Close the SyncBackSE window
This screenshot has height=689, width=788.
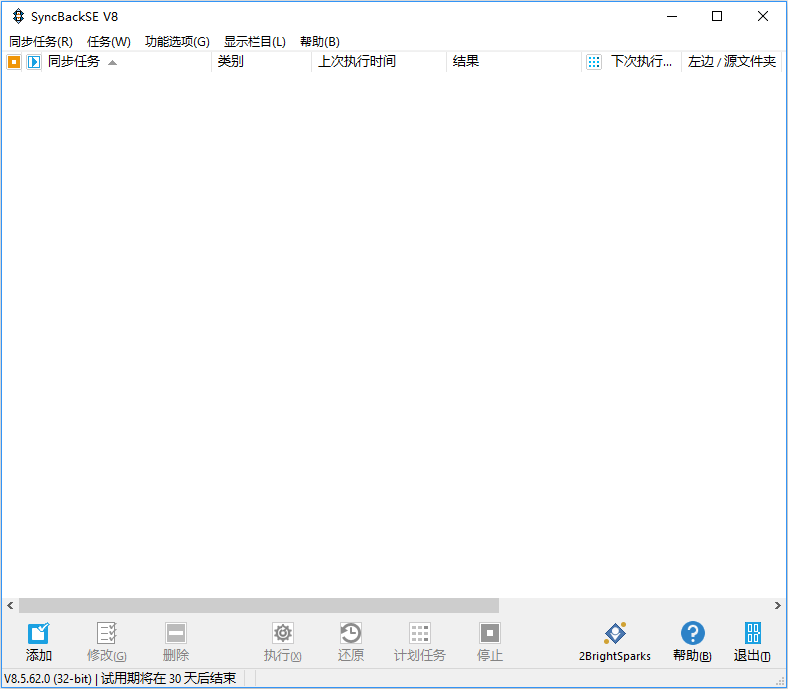point(763,16)
